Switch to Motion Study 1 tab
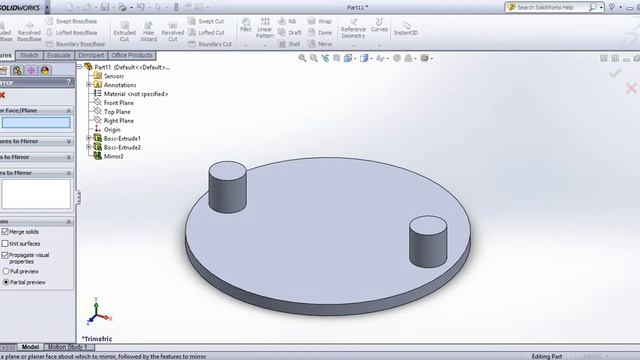The image size is (640, 360). point(68,347)
